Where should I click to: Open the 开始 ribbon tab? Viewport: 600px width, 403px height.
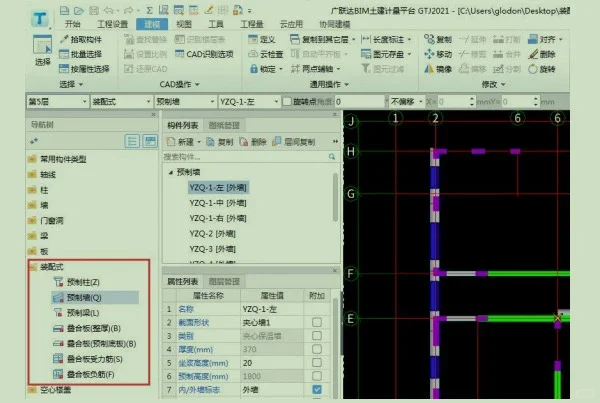tap(72, 24)
